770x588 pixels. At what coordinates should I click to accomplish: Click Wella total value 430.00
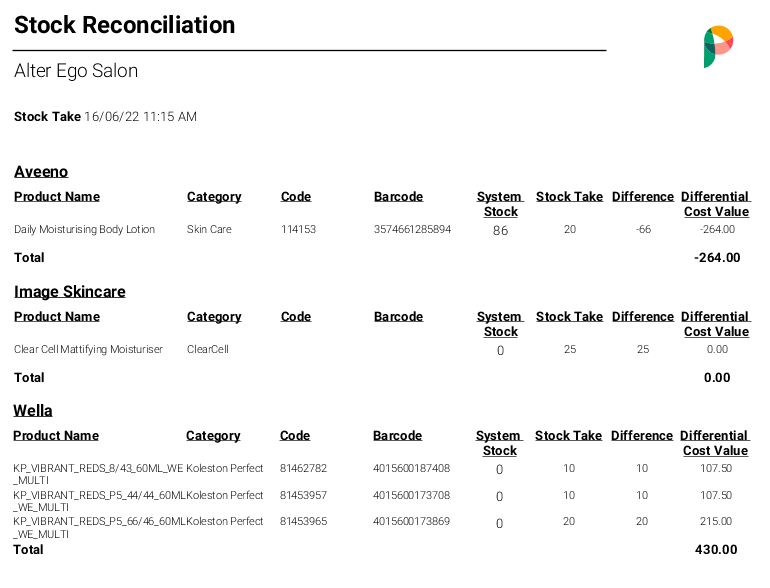pos(716,550)
